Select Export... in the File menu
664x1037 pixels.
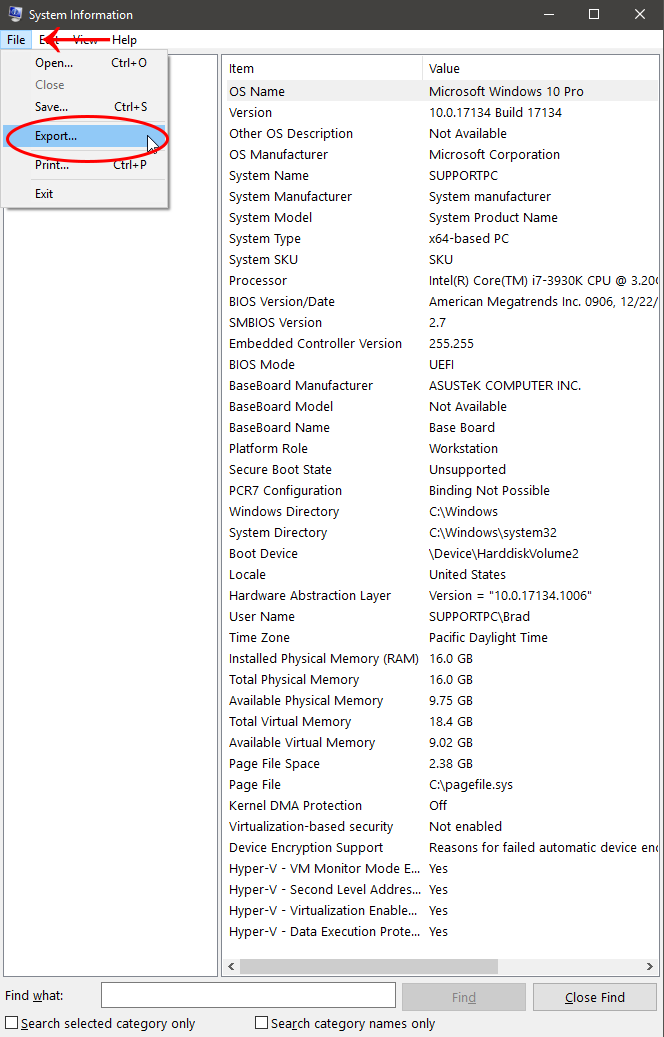click(x=85, y=136)
